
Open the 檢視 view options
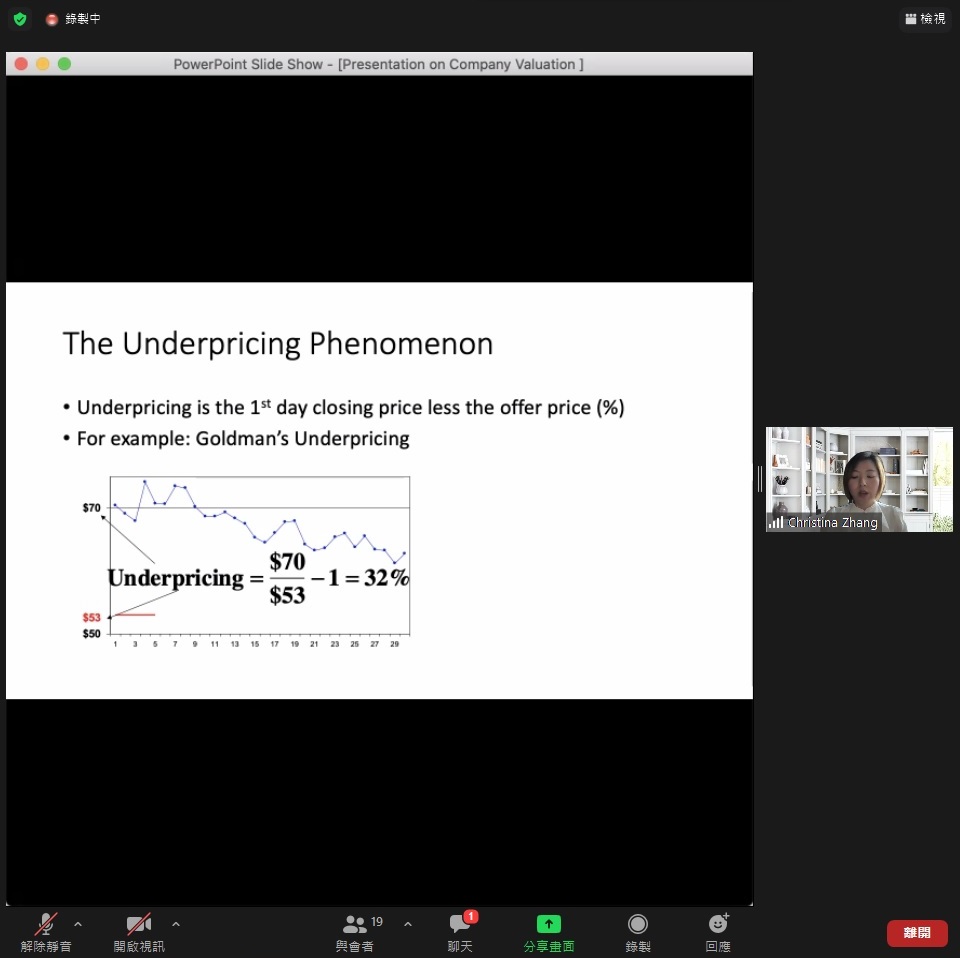pyautogui.click(x=925, y=19)
